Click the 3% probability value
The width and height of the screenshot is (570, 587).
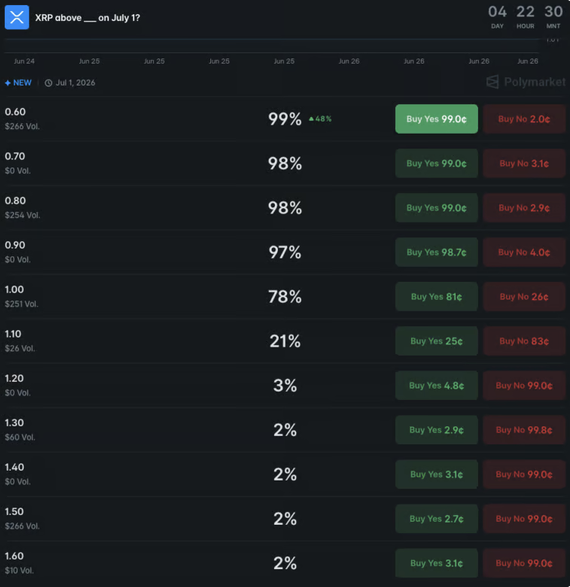click(x=285, y=386)
